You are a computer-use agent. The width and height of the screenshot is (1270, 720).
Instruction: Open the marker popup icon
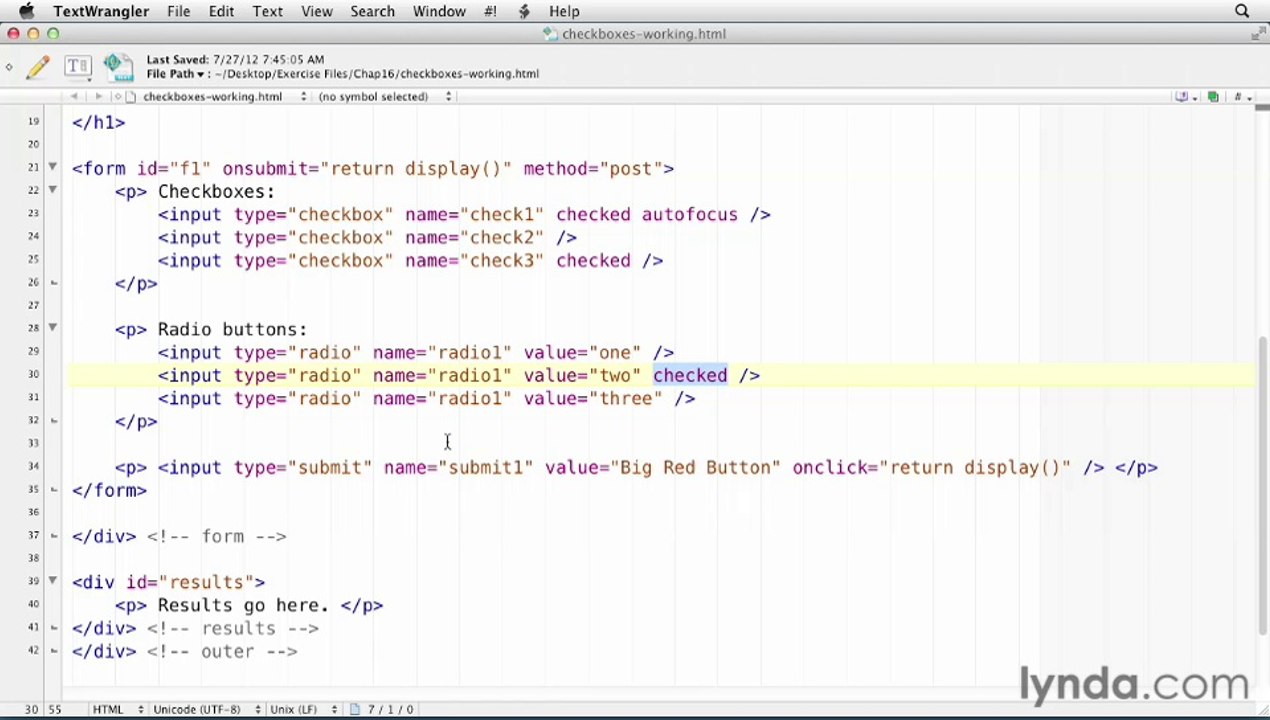tap(1241, 96)
